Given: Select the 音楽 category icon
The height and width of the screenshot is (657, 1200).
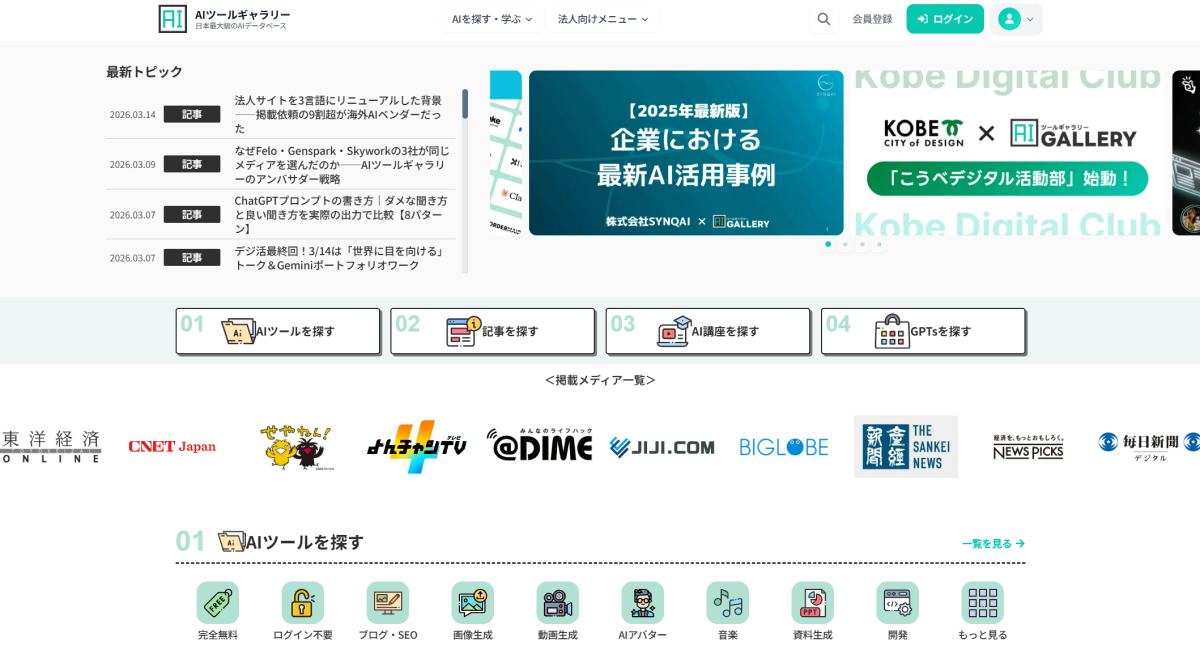Looking at the screenshot, I should pyautogui.click(x=728, y=603).
